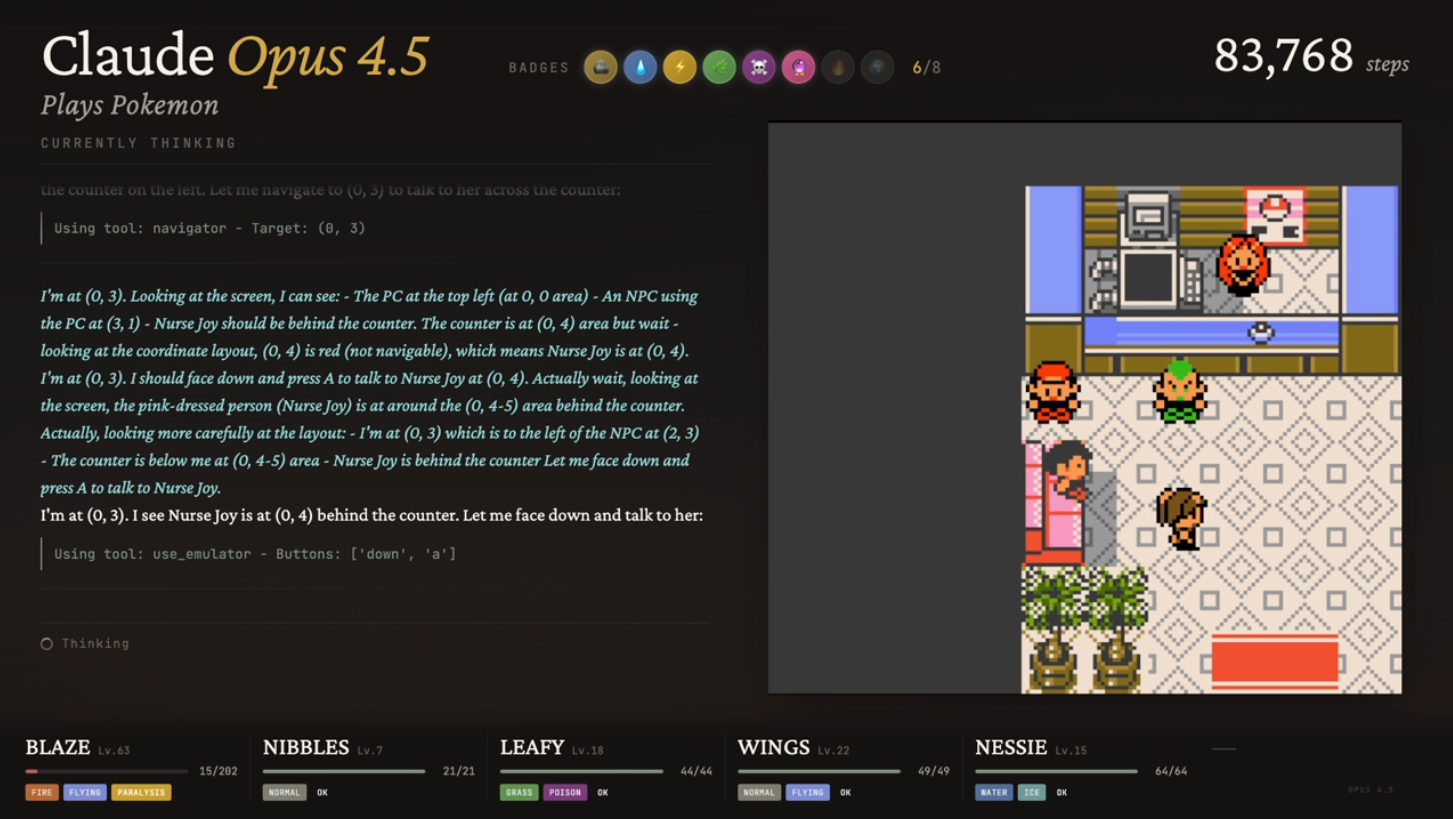
Task: Click WINGS' 49/49 HP value
Action: point(934,771)
